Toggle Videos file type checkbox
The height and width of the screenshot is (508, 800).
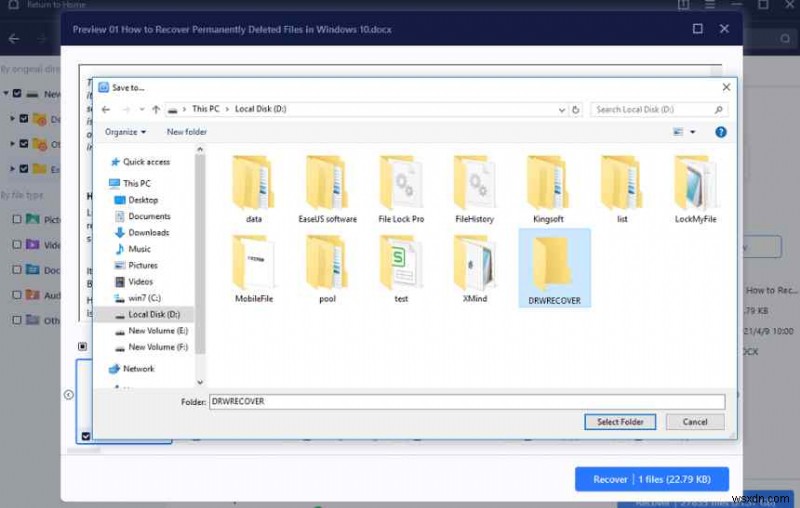tap(17, 244)
